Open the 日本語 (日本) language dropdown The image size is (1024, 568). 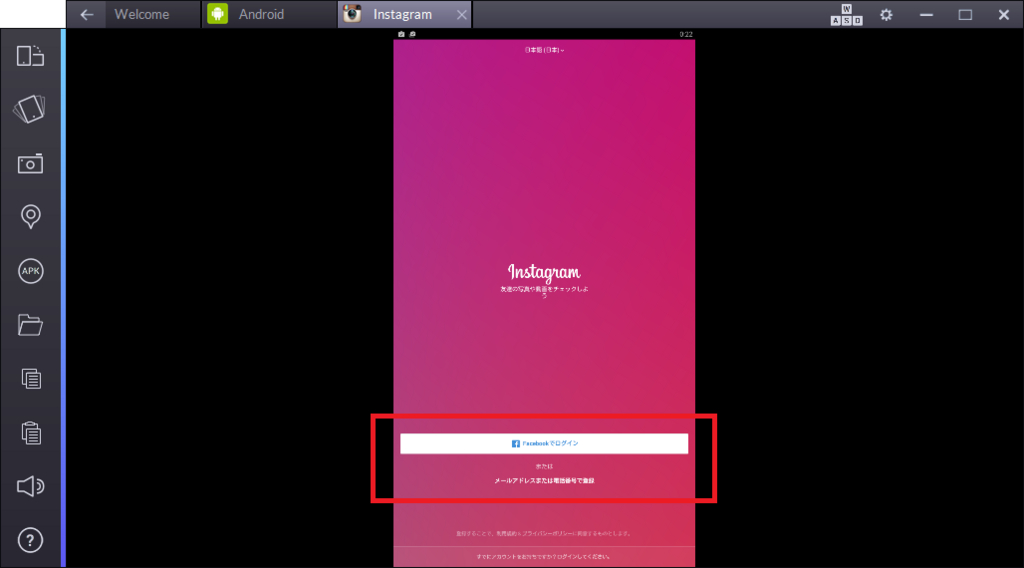(x=544, y=50)
